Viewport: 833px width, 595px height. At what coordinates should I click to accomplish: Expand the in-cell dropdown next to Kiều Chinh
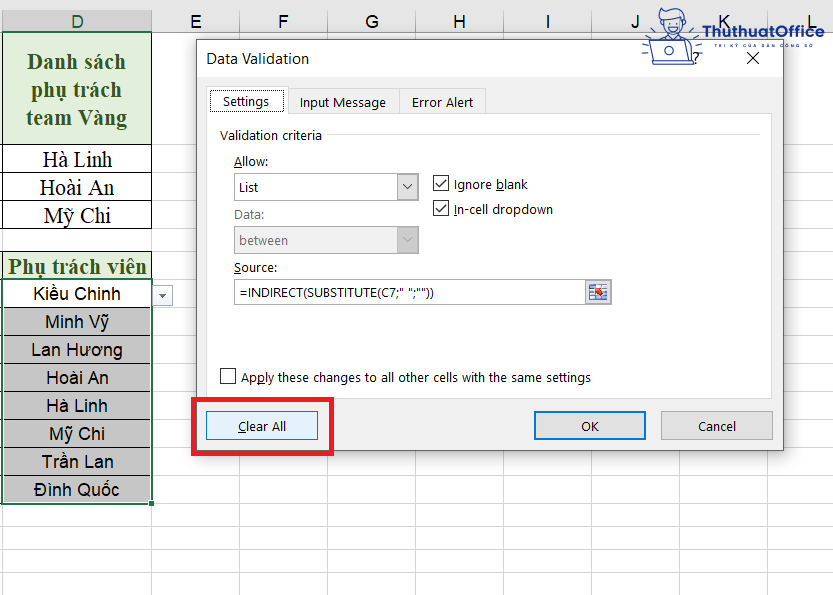[162, 296]
